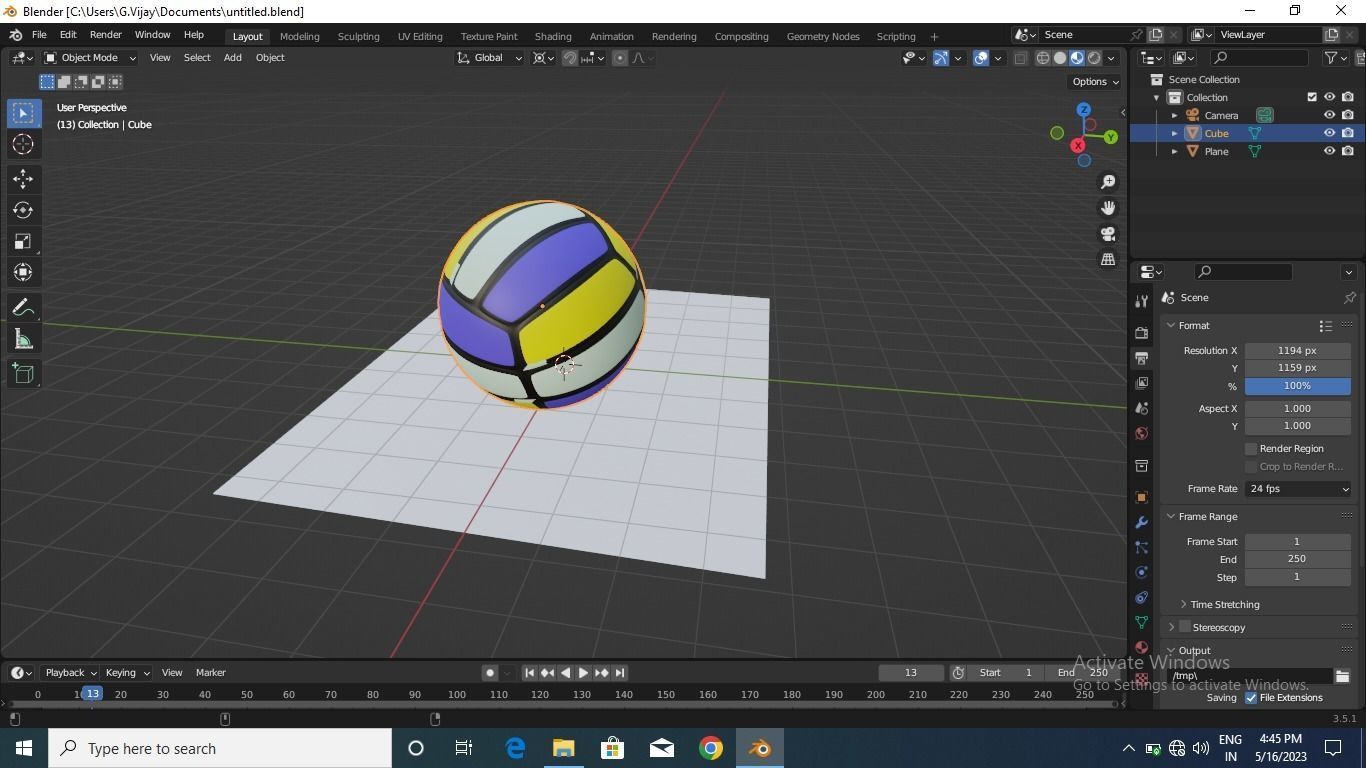Open the Tool properties tab
This screenshot has width=1366, height=768.
(x=1141, y=301)
